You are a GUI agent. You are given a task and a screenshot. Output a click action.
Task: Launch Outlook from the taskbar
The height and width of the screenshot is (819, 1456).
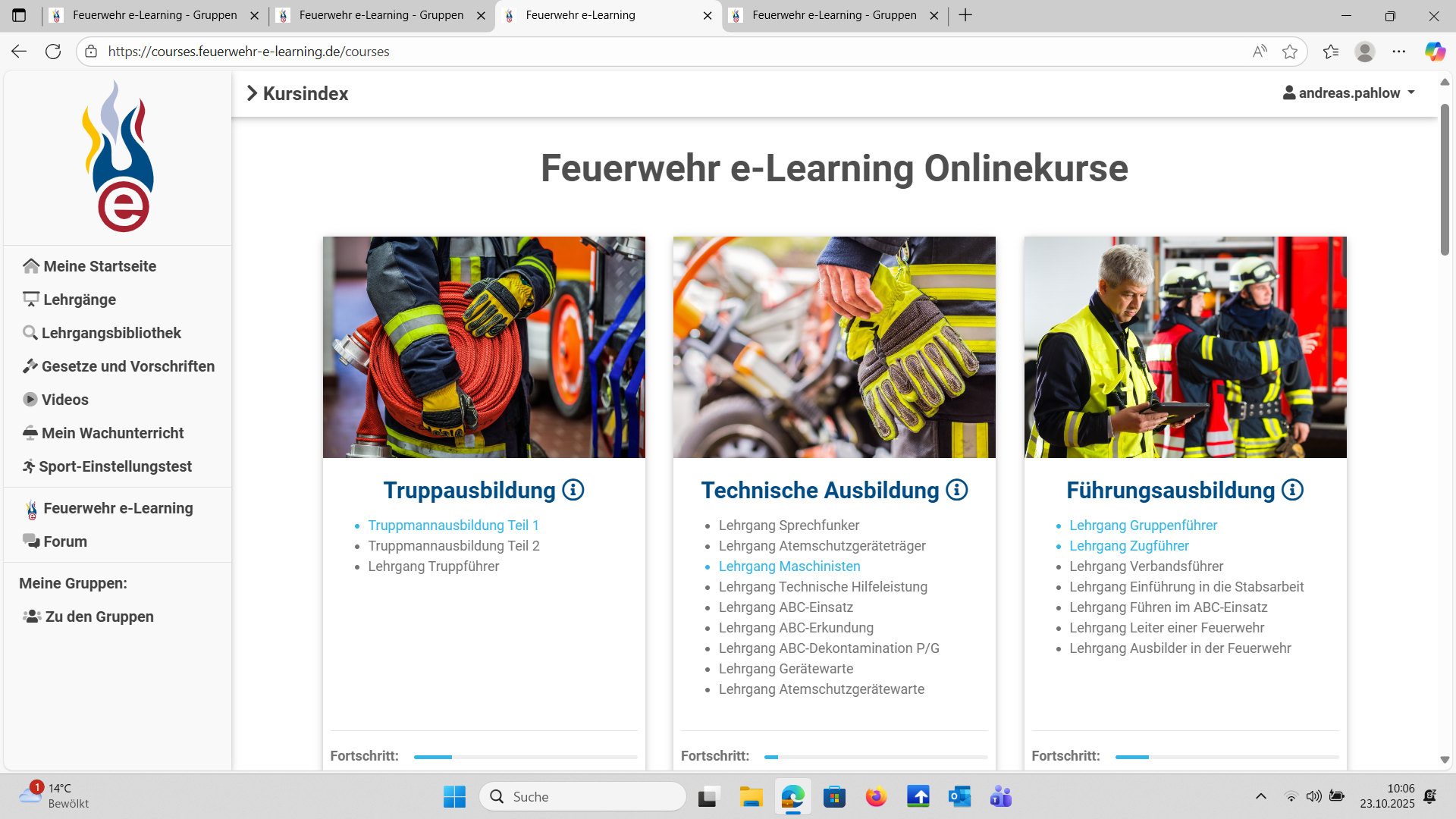959,796
